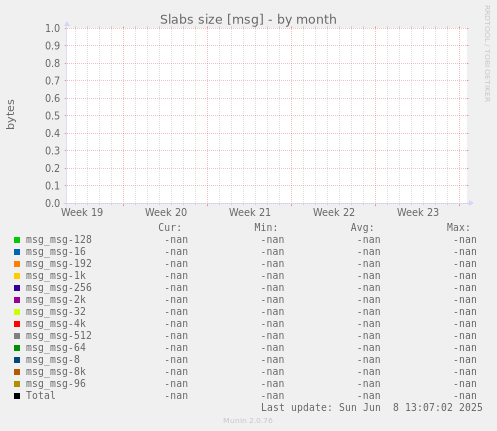Click the Cur: column header
Screen dimensions: 497x431
(x=170, y=227)
